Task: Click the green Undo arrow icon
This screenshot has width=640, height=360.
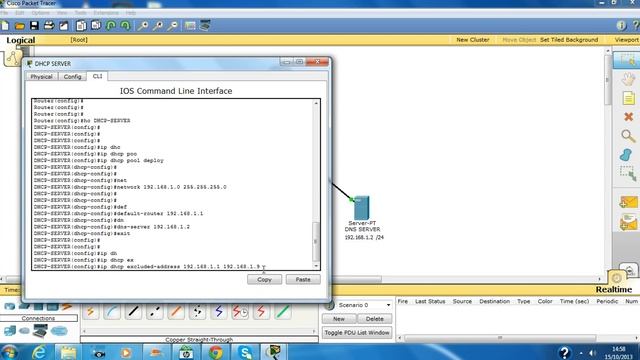Action: (111, 26)
